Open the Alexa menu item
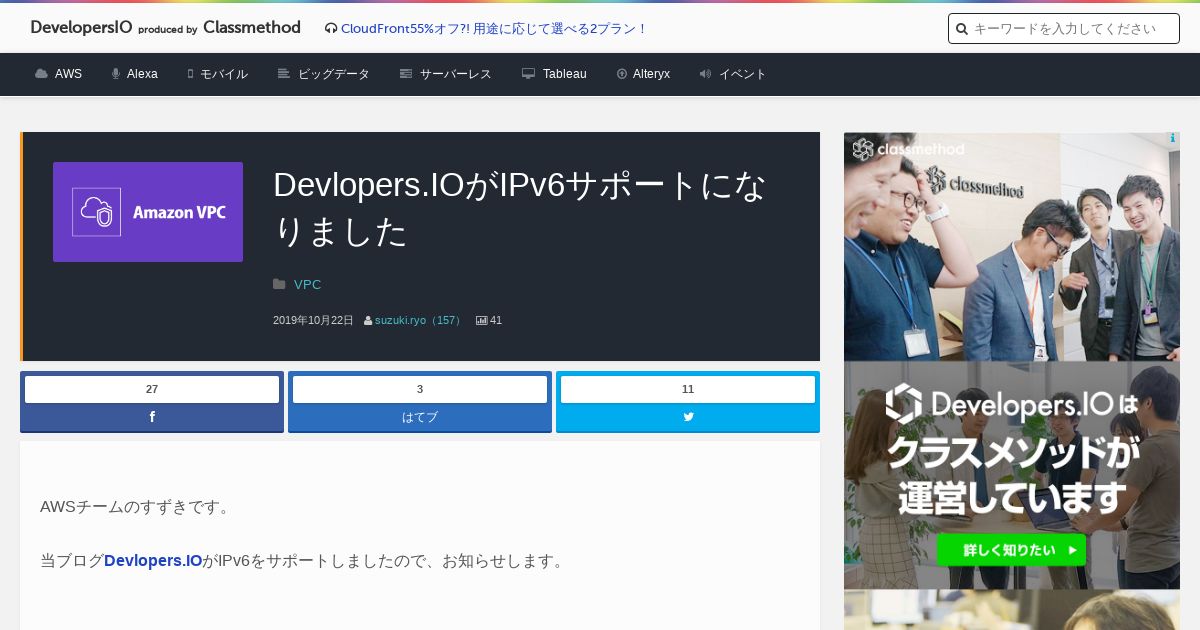Screen dimensions: 1200x630 (x=142, y=74)
